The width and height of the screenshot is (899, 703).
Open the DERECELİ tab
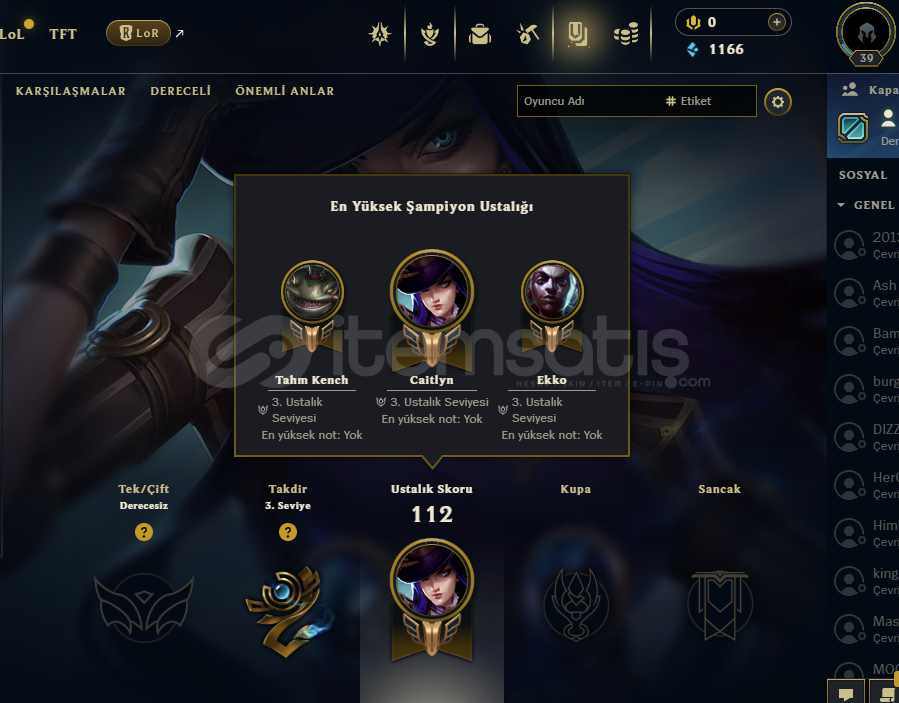(x=181, y=91)
